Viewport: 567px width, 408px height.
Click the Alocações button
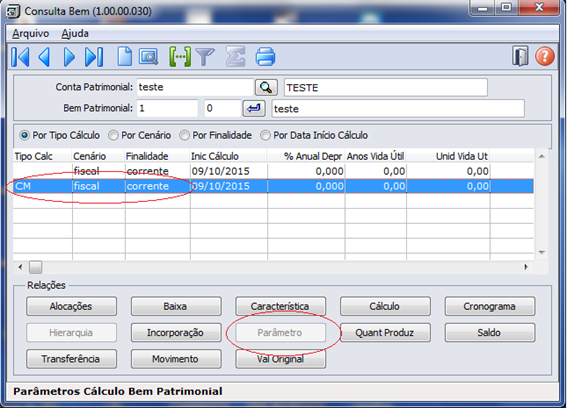(71, 306)
